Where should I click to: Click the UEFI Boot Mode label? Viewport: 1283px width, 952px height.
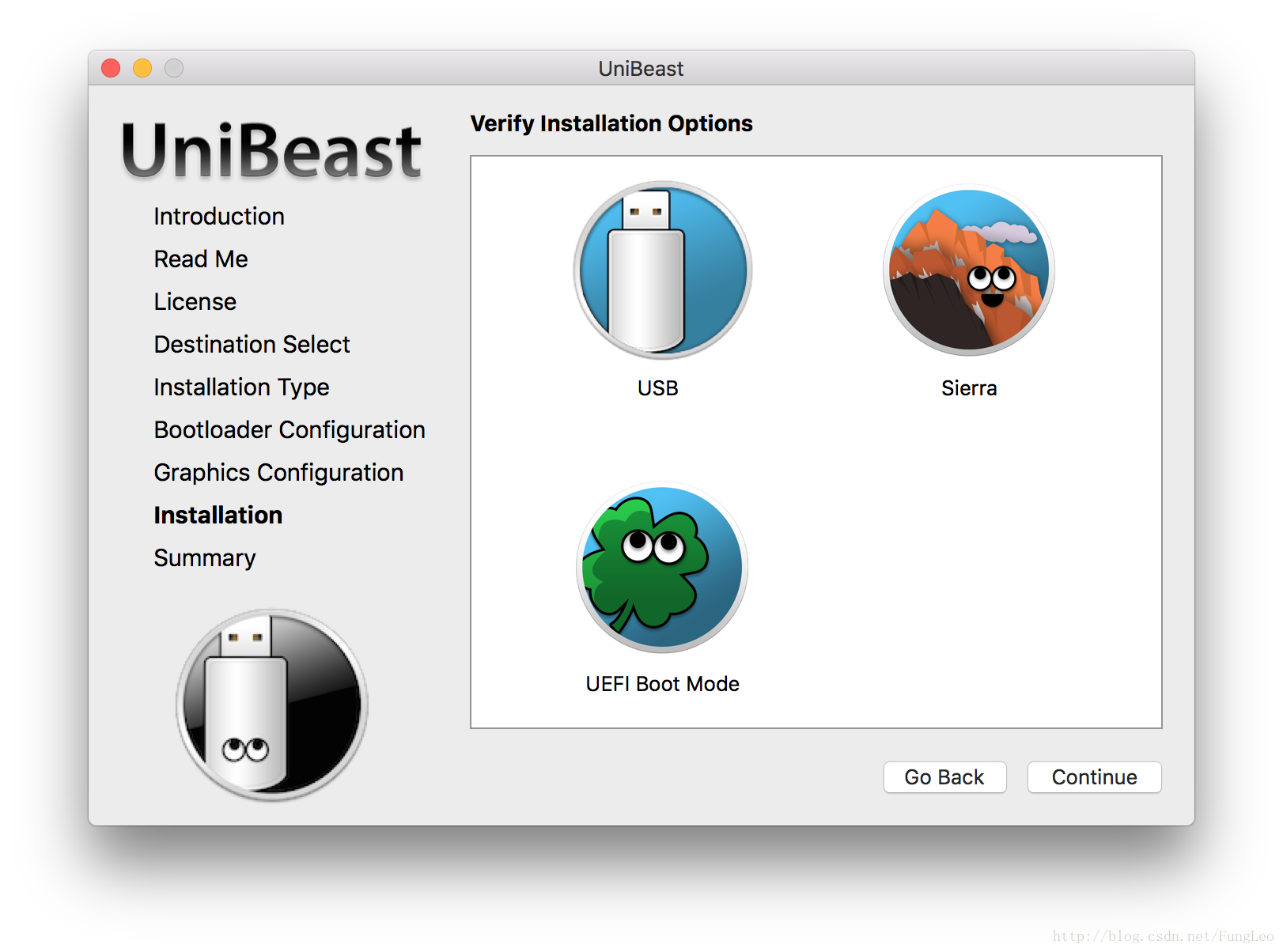pos(662,684)
